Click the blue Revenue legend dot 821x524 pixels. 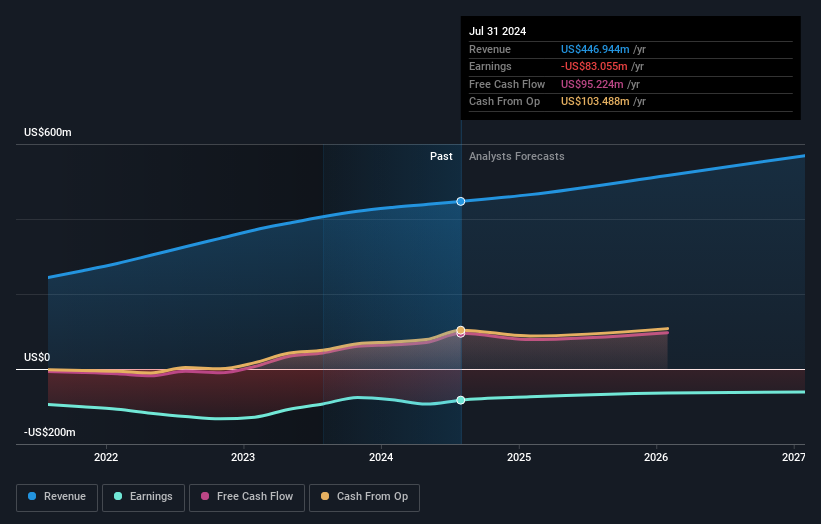[32, 496]
